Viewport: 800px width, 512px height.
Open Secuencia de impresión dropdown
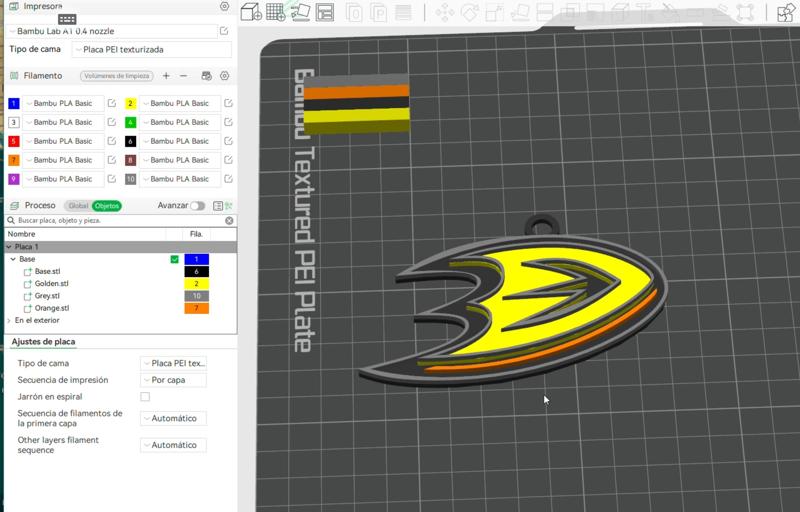coord(173,380)
